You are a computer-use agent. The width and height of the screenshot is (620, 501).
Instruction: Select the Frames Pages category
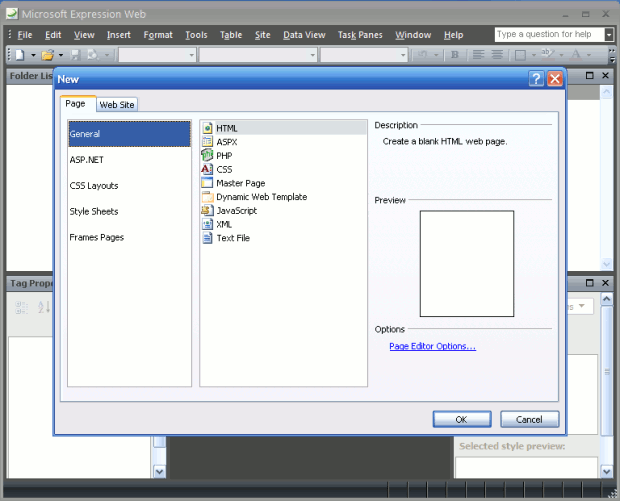129,237
